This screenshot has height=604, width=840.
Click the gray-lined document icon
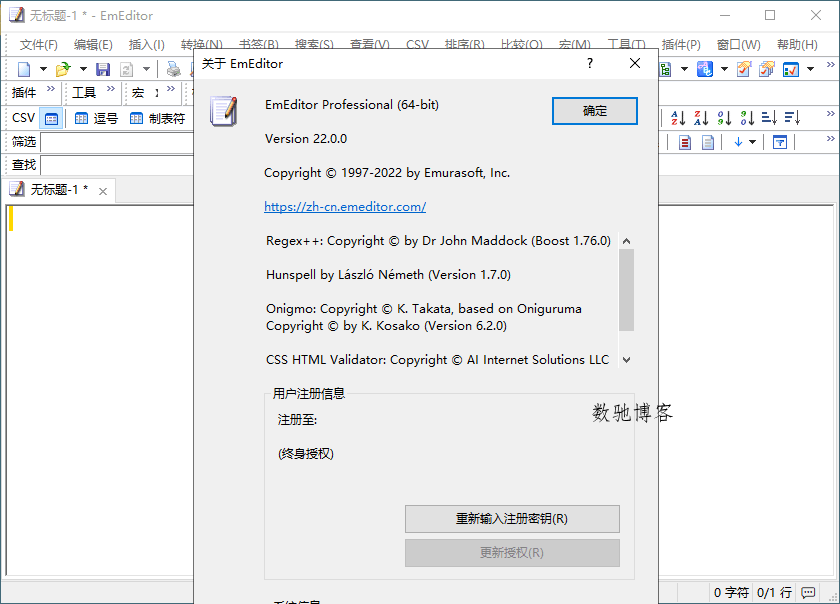click(x=708, y=142)
